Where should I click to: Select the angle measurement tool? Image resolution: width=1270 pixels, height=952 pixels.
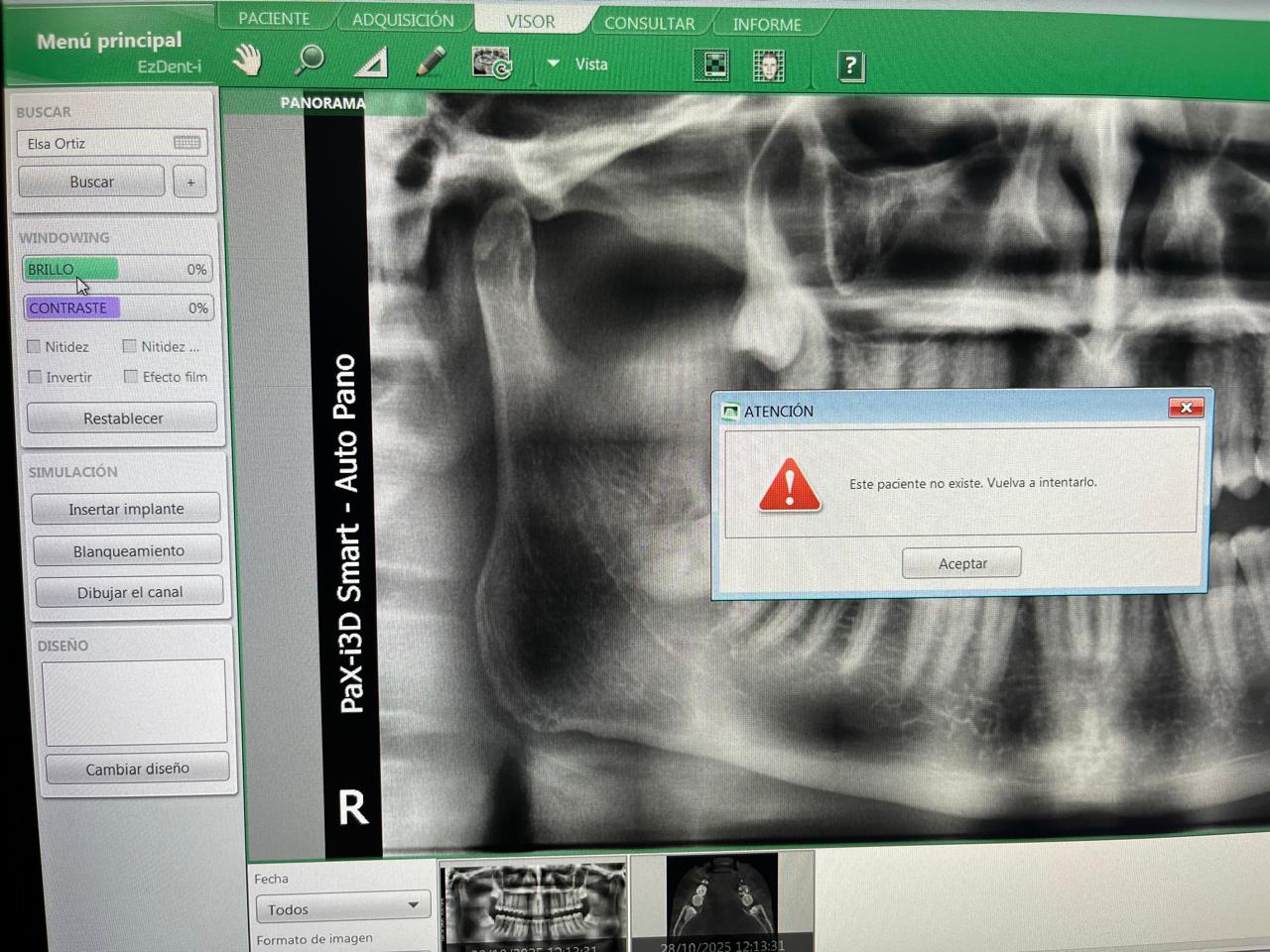tap(371, 63)
